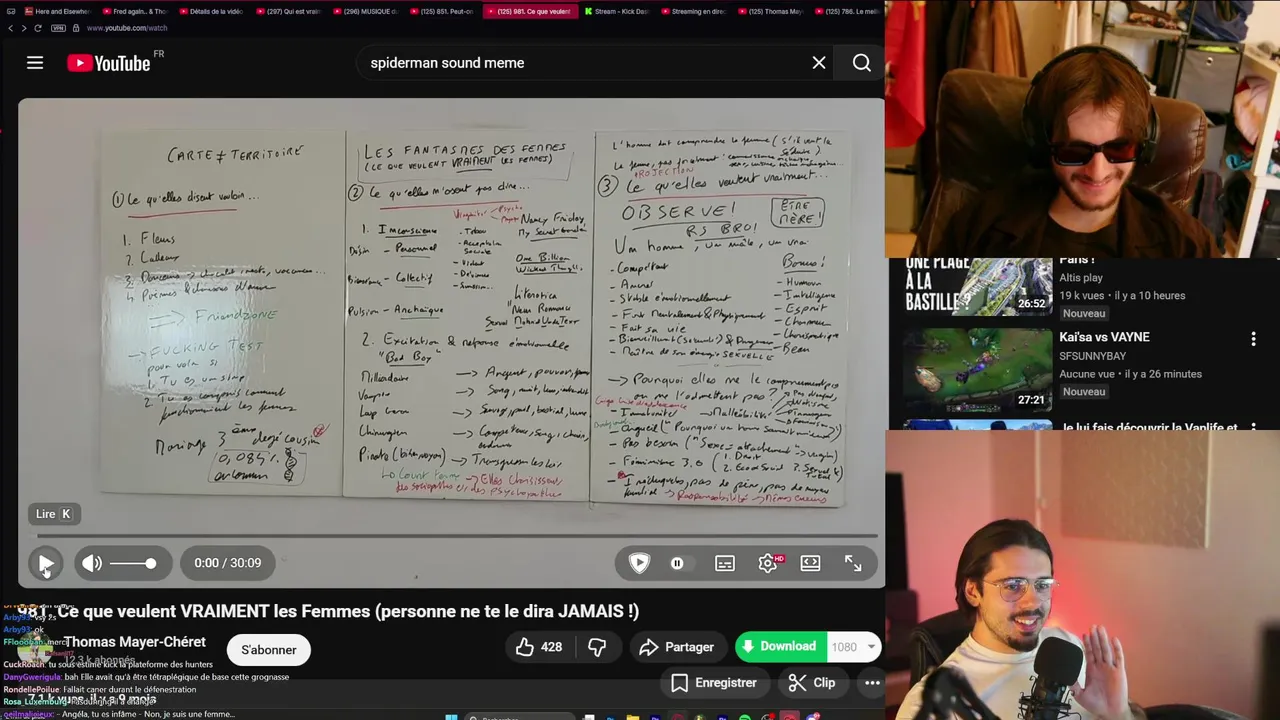
Task: Open the Windows Start button
Action: pos(450,716)
